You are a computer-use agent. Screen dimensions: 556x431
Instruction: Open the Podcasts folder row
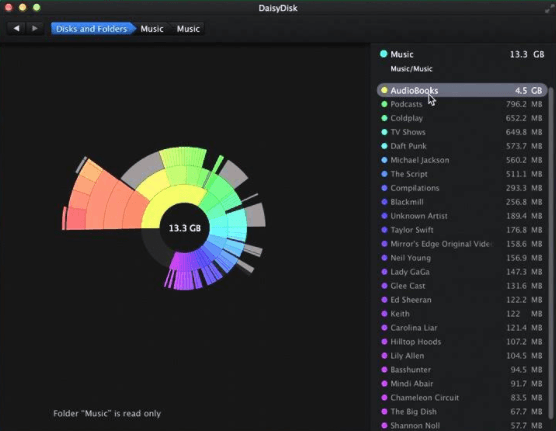point(462,104)
